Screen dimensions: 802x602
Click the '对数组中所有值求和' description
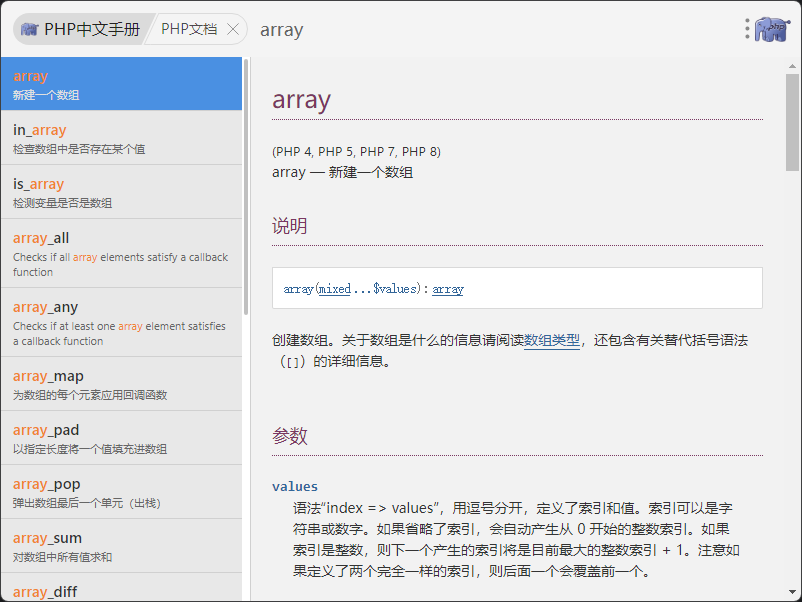[x=62, y=558]
